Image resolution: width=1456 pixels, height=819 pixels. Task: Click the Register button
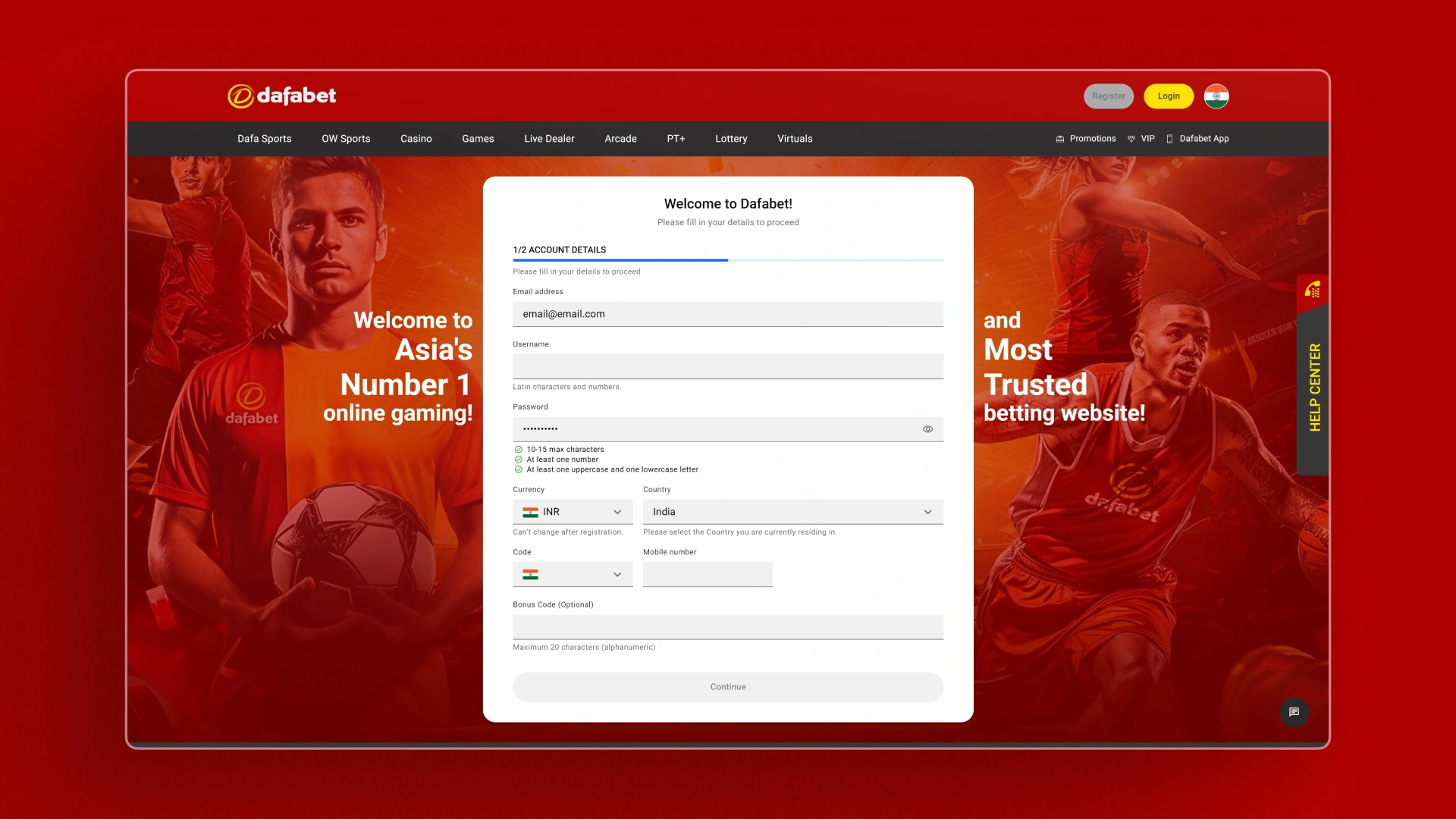tap(1109, 96)
